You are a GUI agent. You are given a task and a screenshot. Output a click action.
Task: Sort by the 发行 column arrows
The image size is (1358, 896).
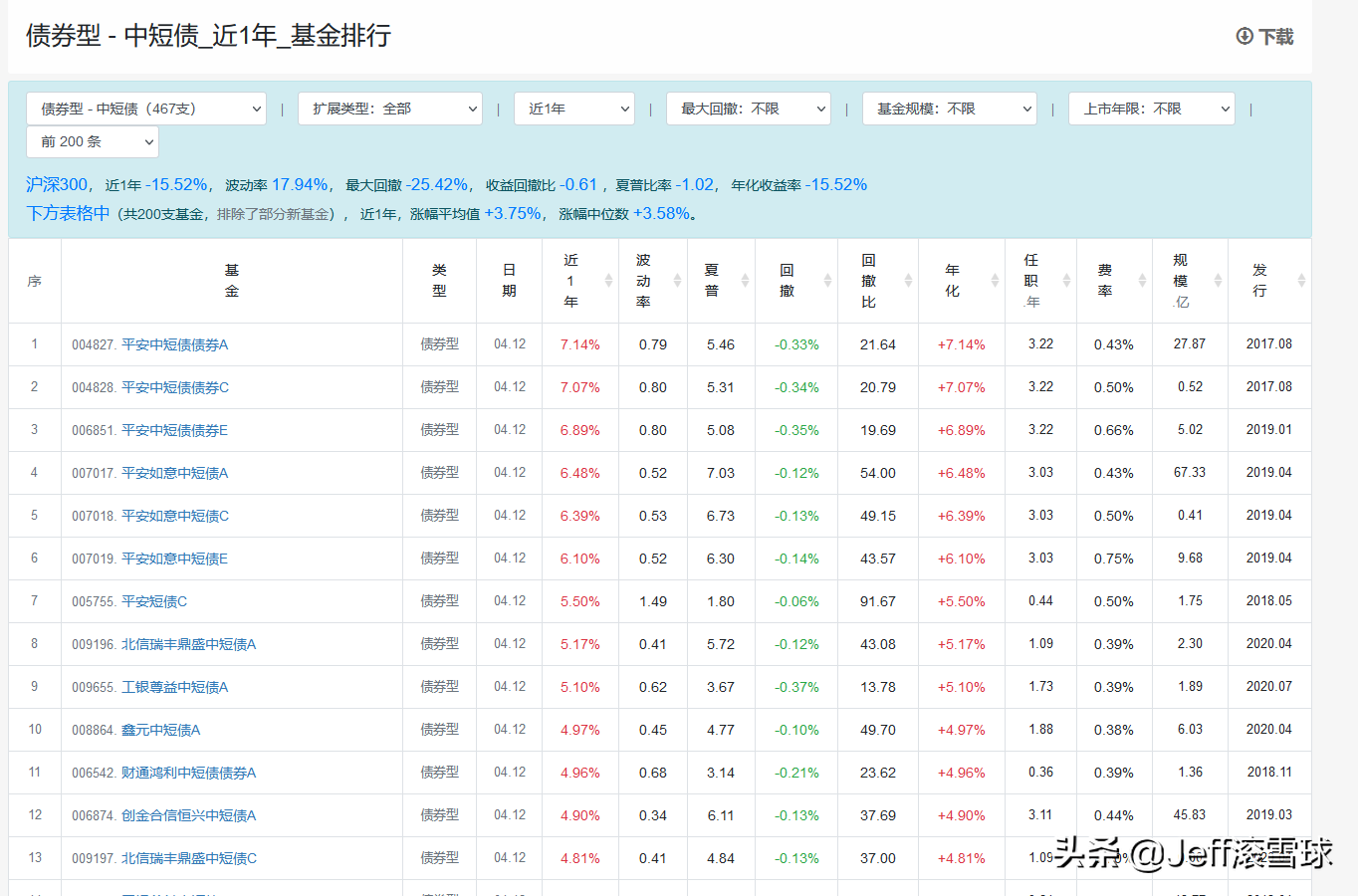[x=1301, y=281]
